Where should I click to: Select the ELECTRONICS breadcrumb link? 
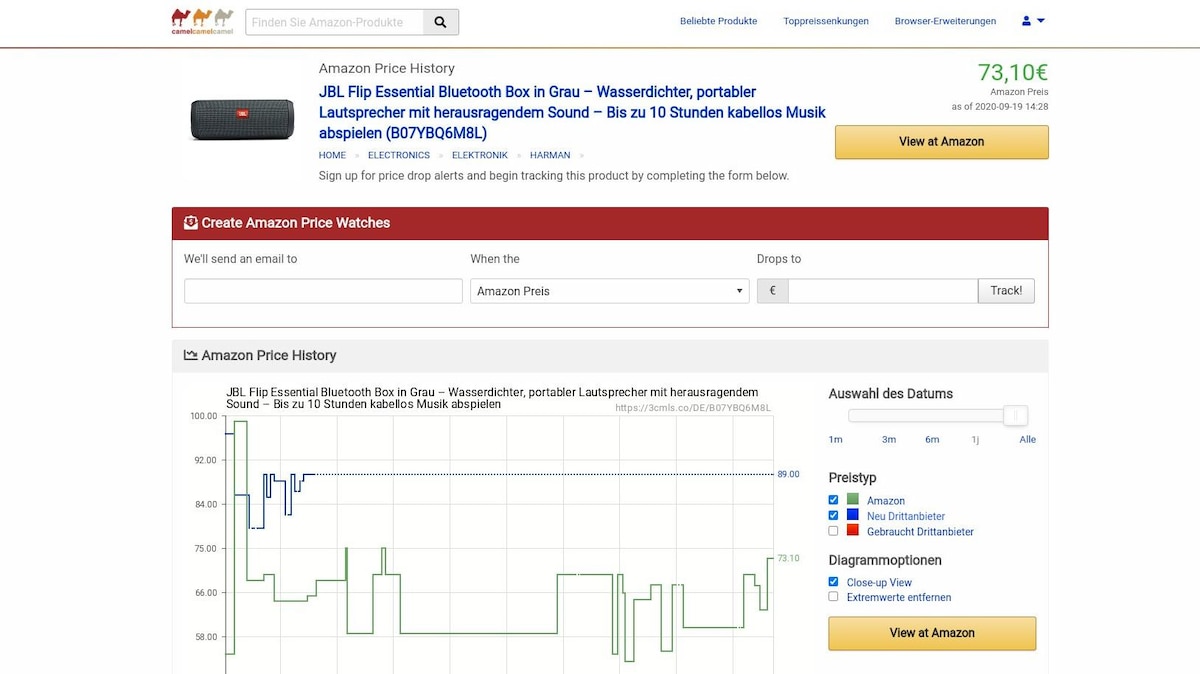pyautogui.click(x=398, y=155)
